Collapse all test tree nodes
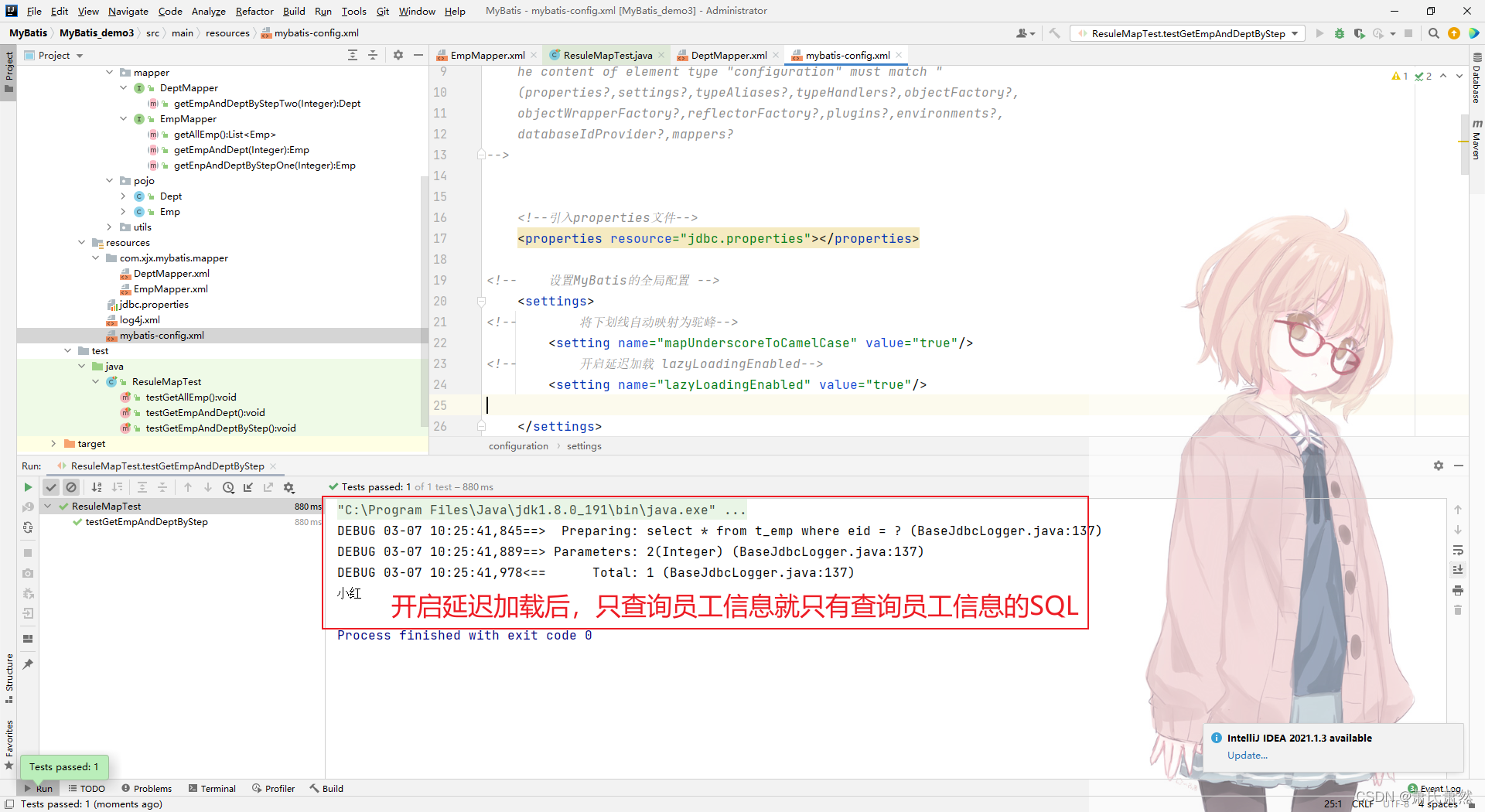The width and height of the screenshot is (1485, 812). click(x=162, y=487)
